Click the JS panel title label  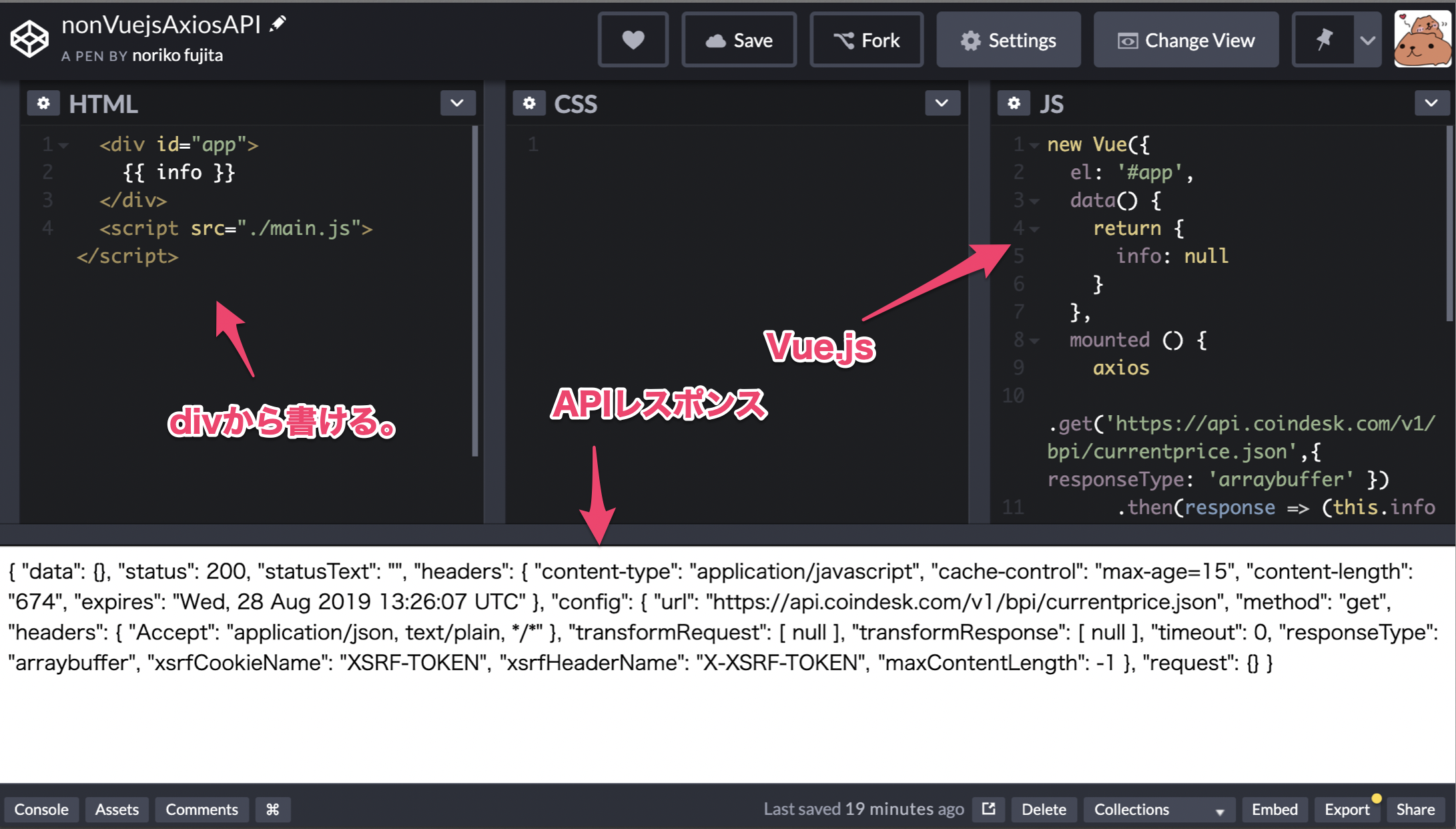click(x=1052, y=104)
